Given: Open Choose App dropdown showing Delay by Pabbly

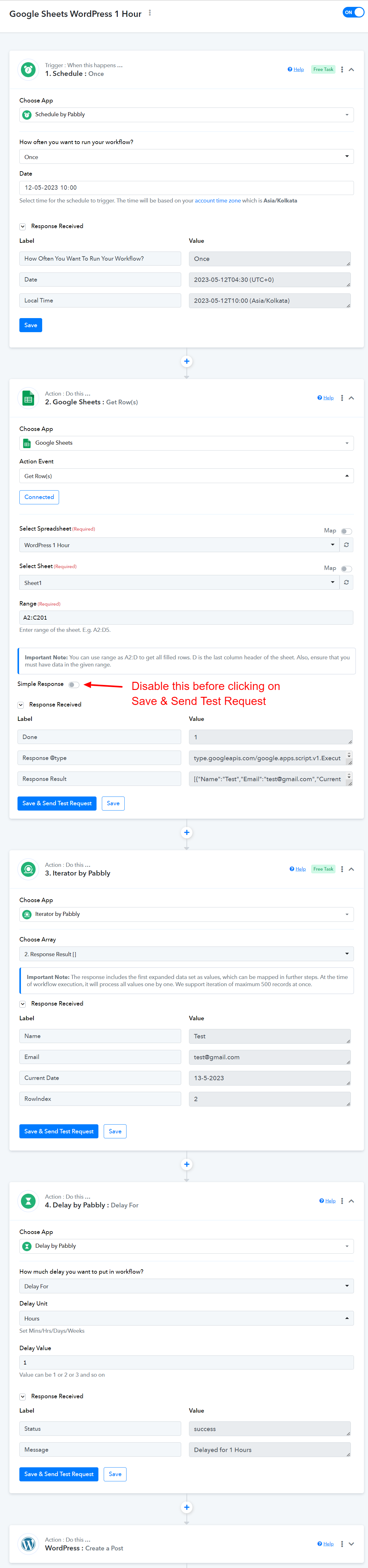Looking at the screenshot, I should pos(186,1246).
